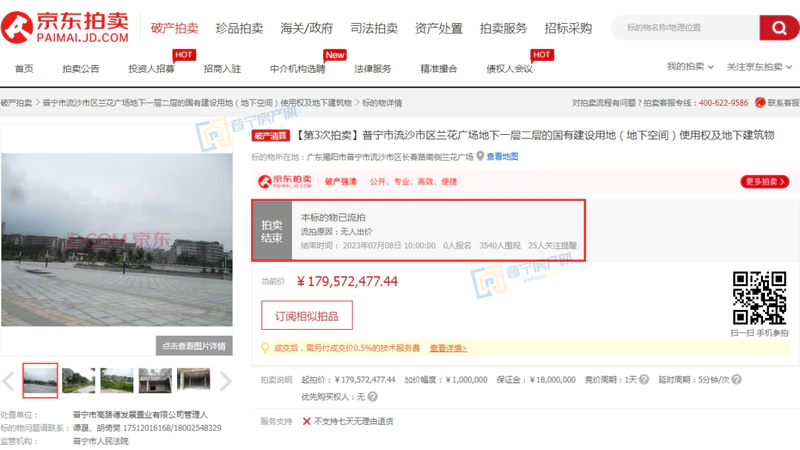
Task: Open the 查看详情 service fee link
Action: pos(448,348)
